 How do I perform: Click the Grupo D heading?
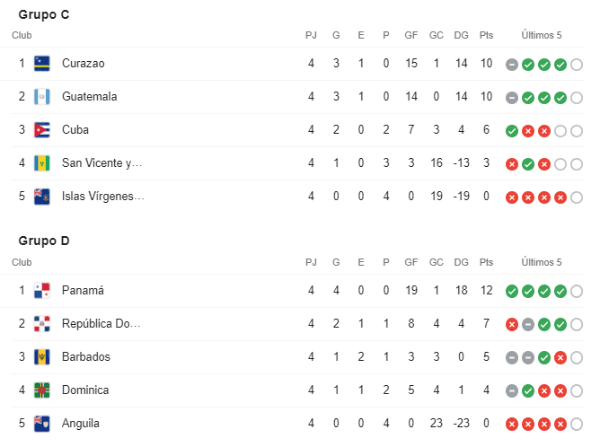(x=44, y=241)
